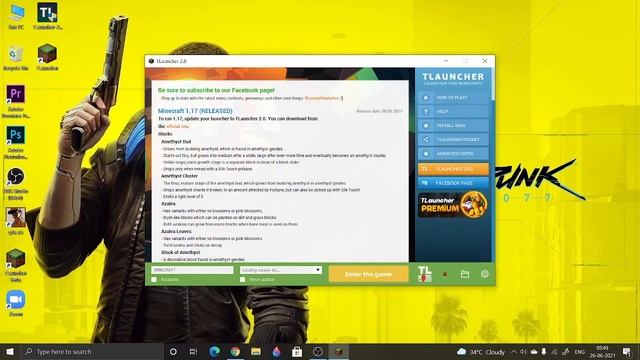Click the Azalea Leaves heading in changelog
640x360 pixels.
click(x=176, y=231)
